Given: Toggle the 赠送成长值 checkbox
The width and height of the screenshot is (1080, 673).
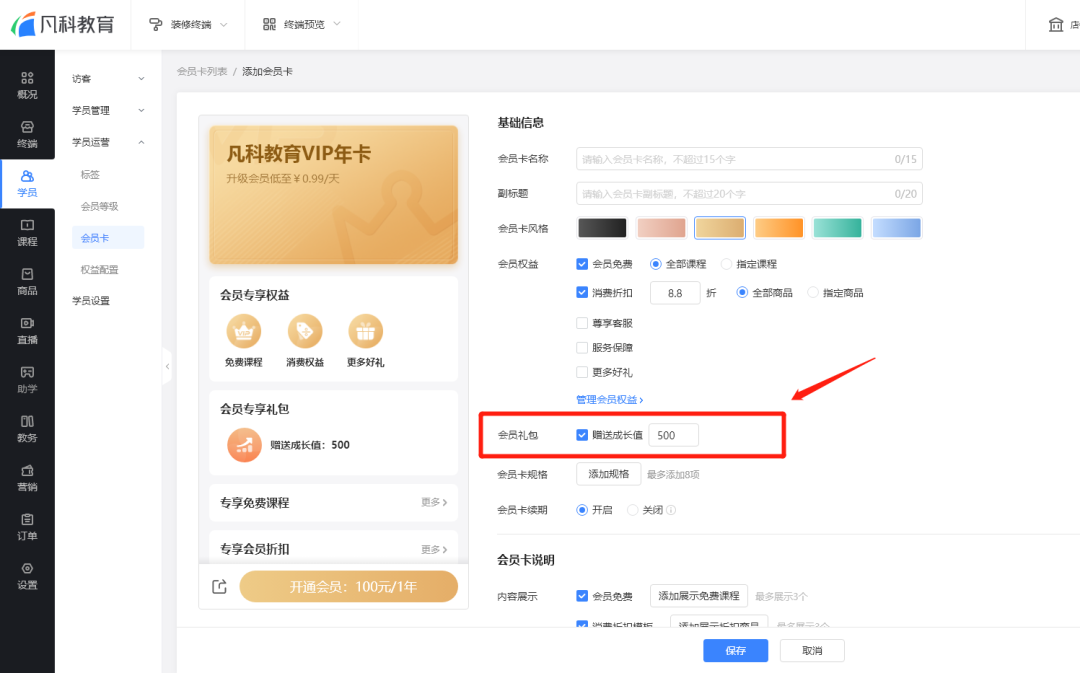Looking at the screenshot, I should pos(582,435).
